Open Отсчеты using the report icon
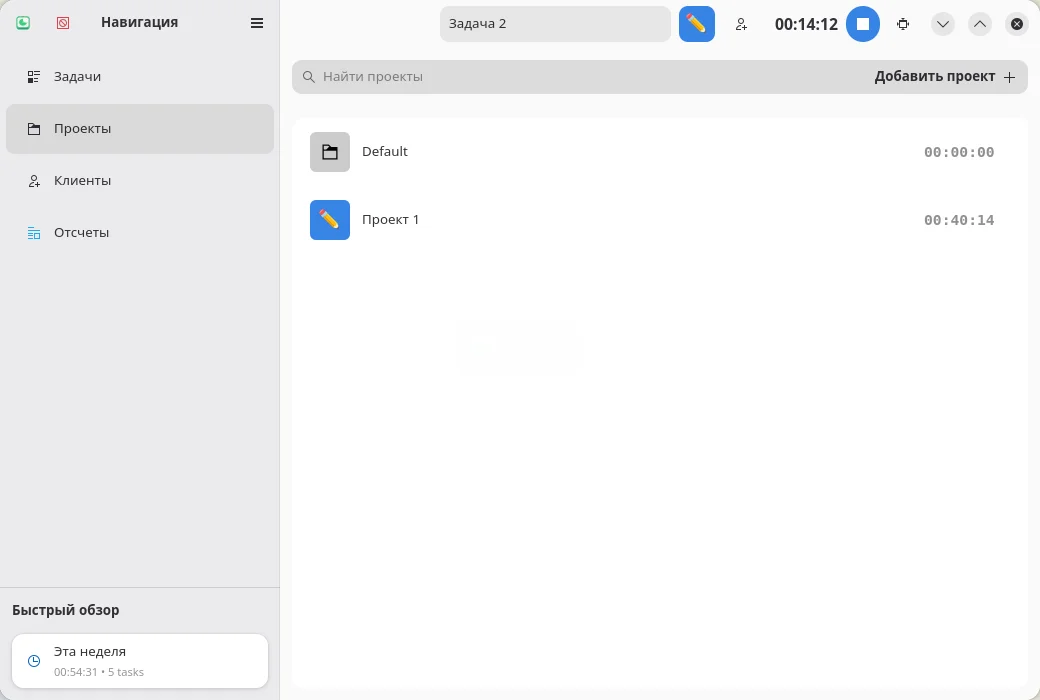The width and height of the screenshot is (1040, 700). [x=35, y=232]
